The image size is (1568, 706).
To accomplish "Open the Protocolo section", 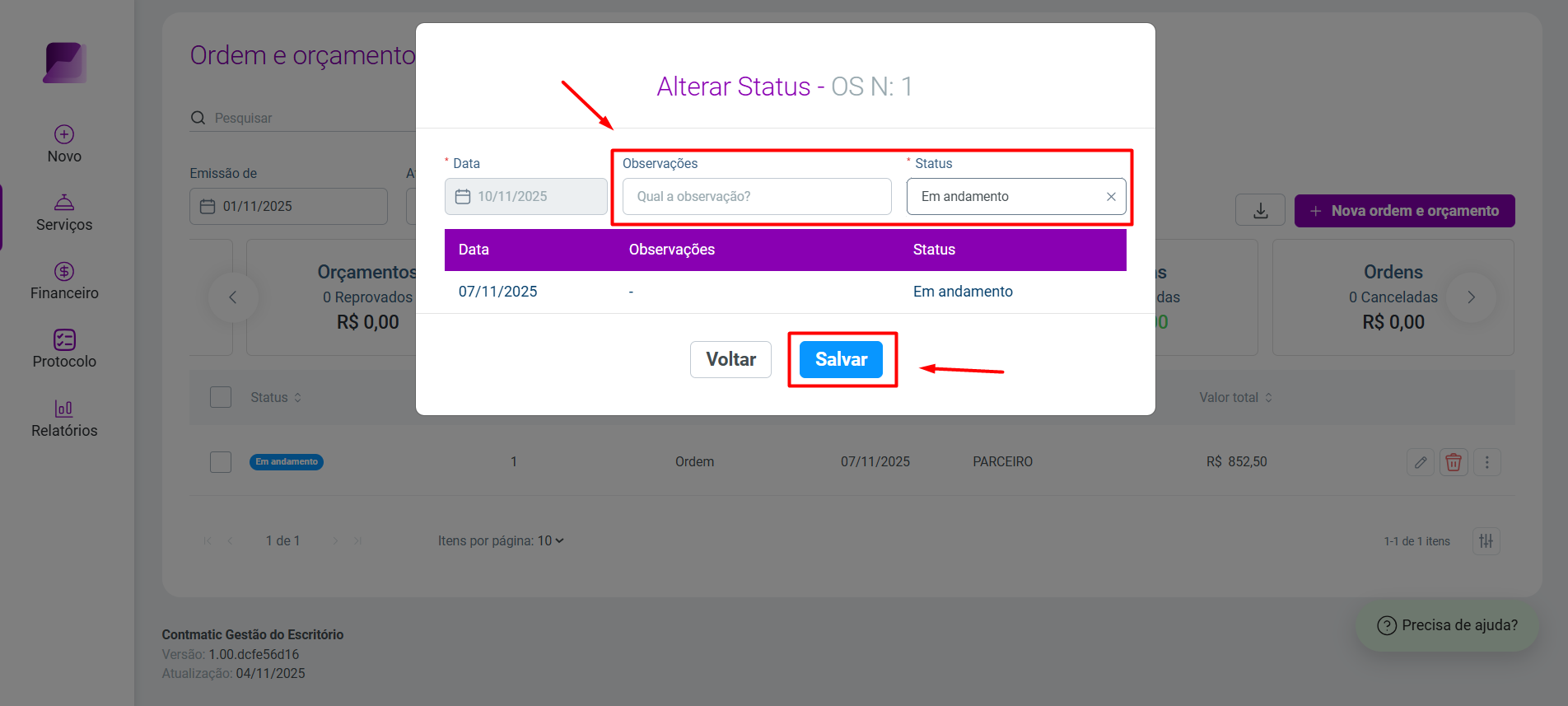I will pyautogui.click(x=64, y=349).
